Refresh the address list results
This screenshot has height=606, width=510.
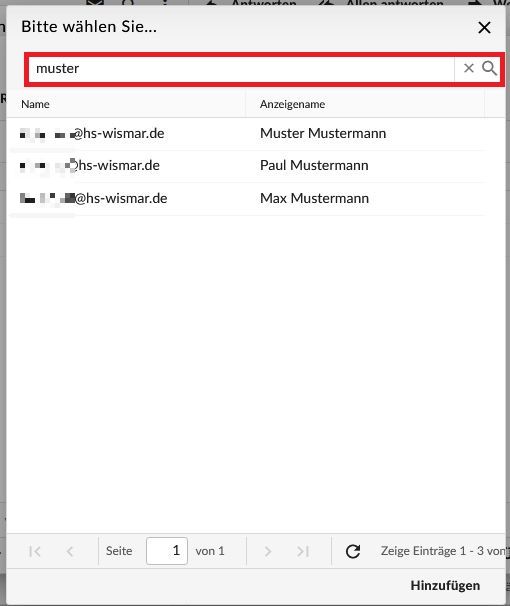pyautogui.click(x=353, y=551)
